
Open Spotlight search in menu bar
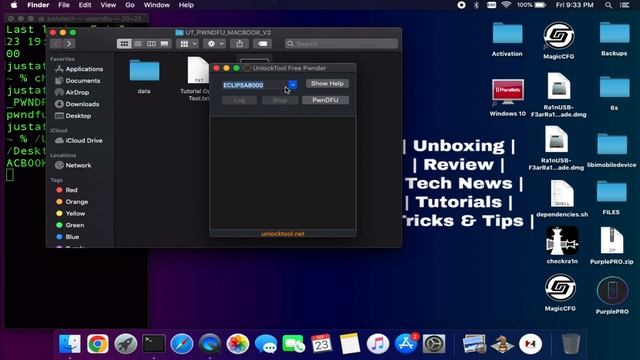click(x=608, y=5)
